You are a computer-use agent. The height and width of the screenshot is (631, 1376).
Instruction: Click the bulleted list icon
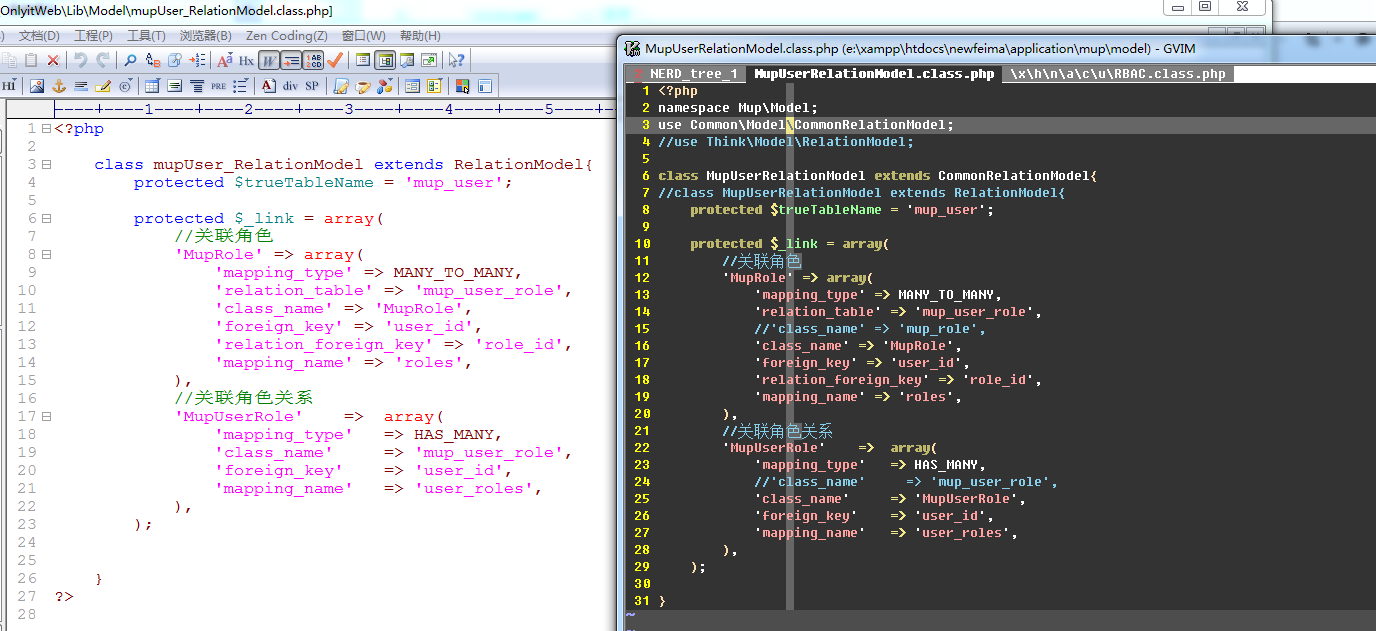[x=241, y=86]
